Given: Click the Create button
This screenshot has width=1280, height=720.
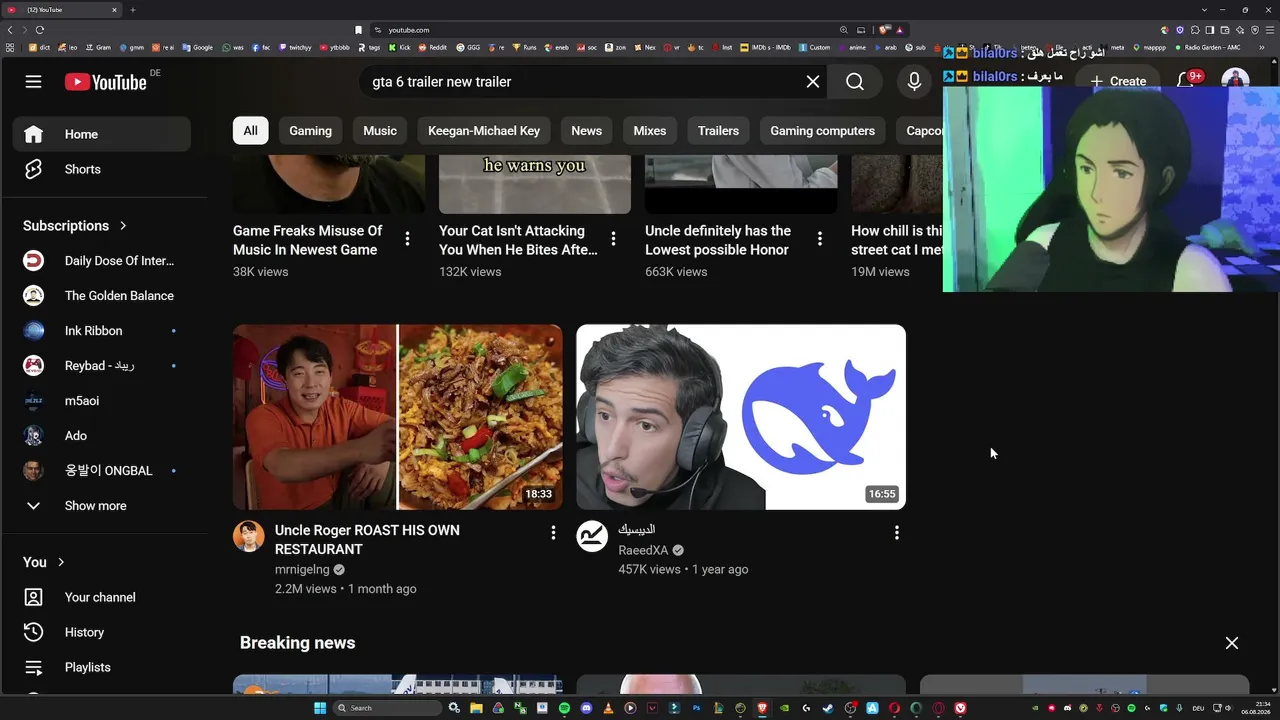Looking at the screenshot, I should [1118, 81].
